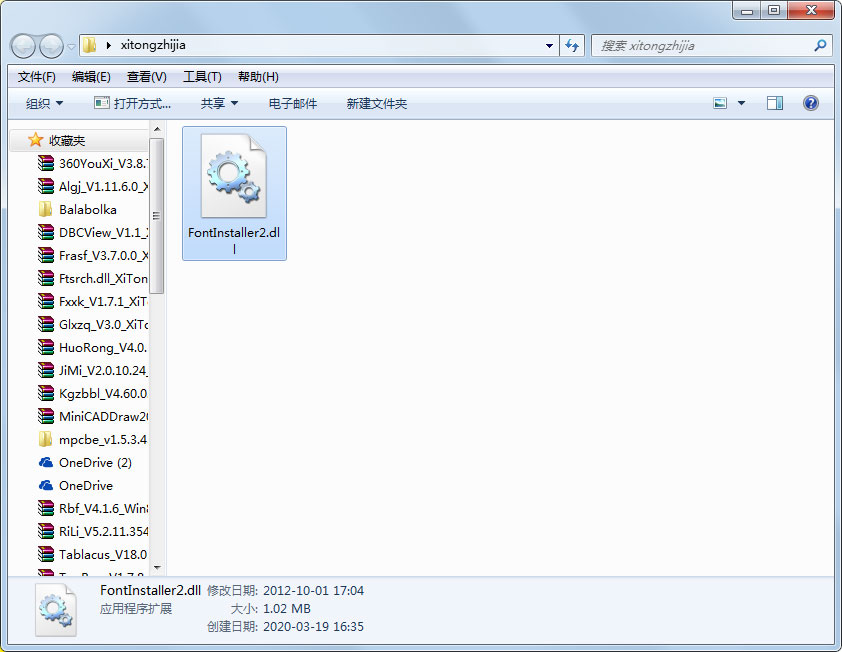Open the address bar history arrow
Image resolution: width=842 pixels, height=652 pixels.
(x=547, y=46)
